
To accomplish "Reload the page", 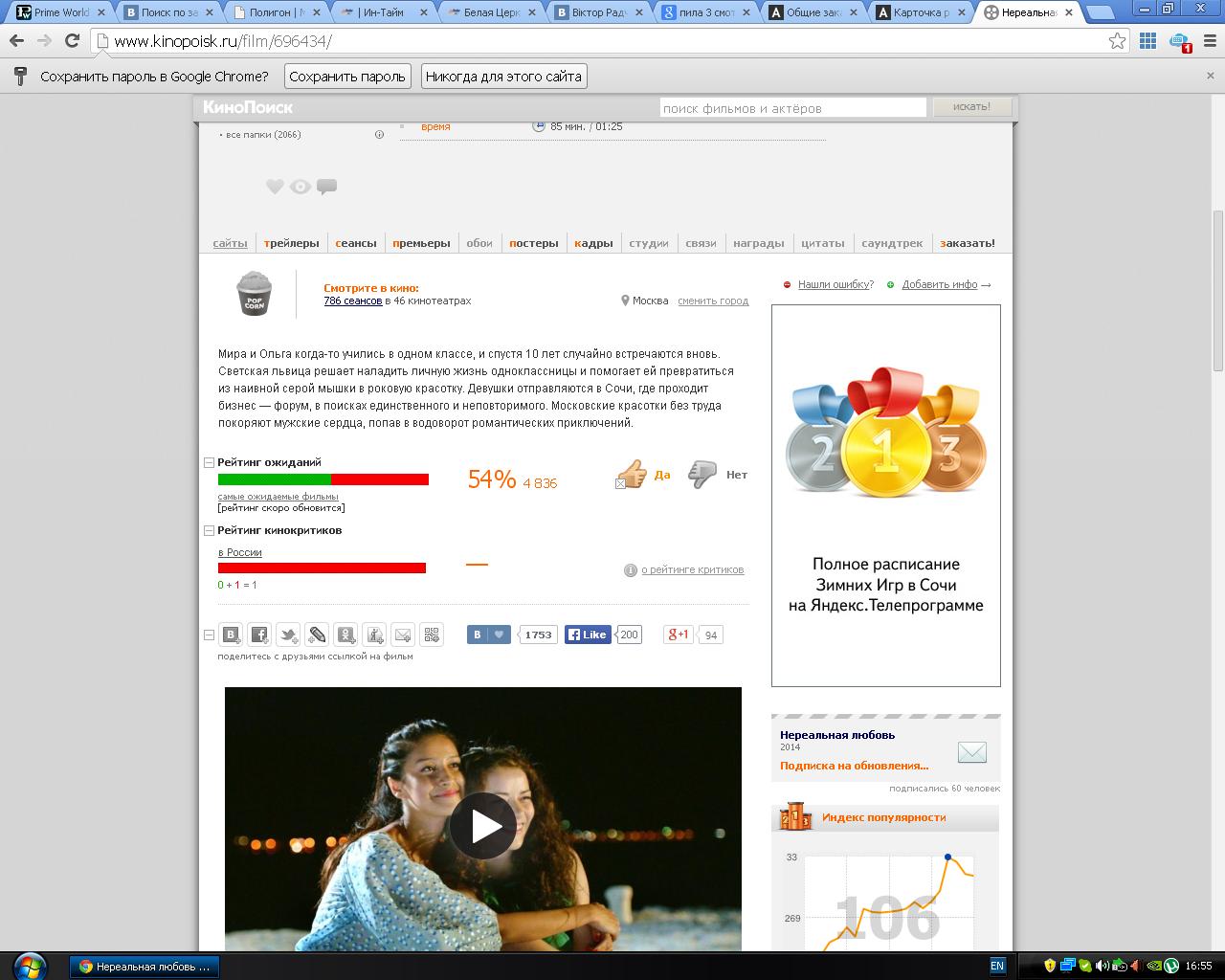I will click(x=72, y=40).
